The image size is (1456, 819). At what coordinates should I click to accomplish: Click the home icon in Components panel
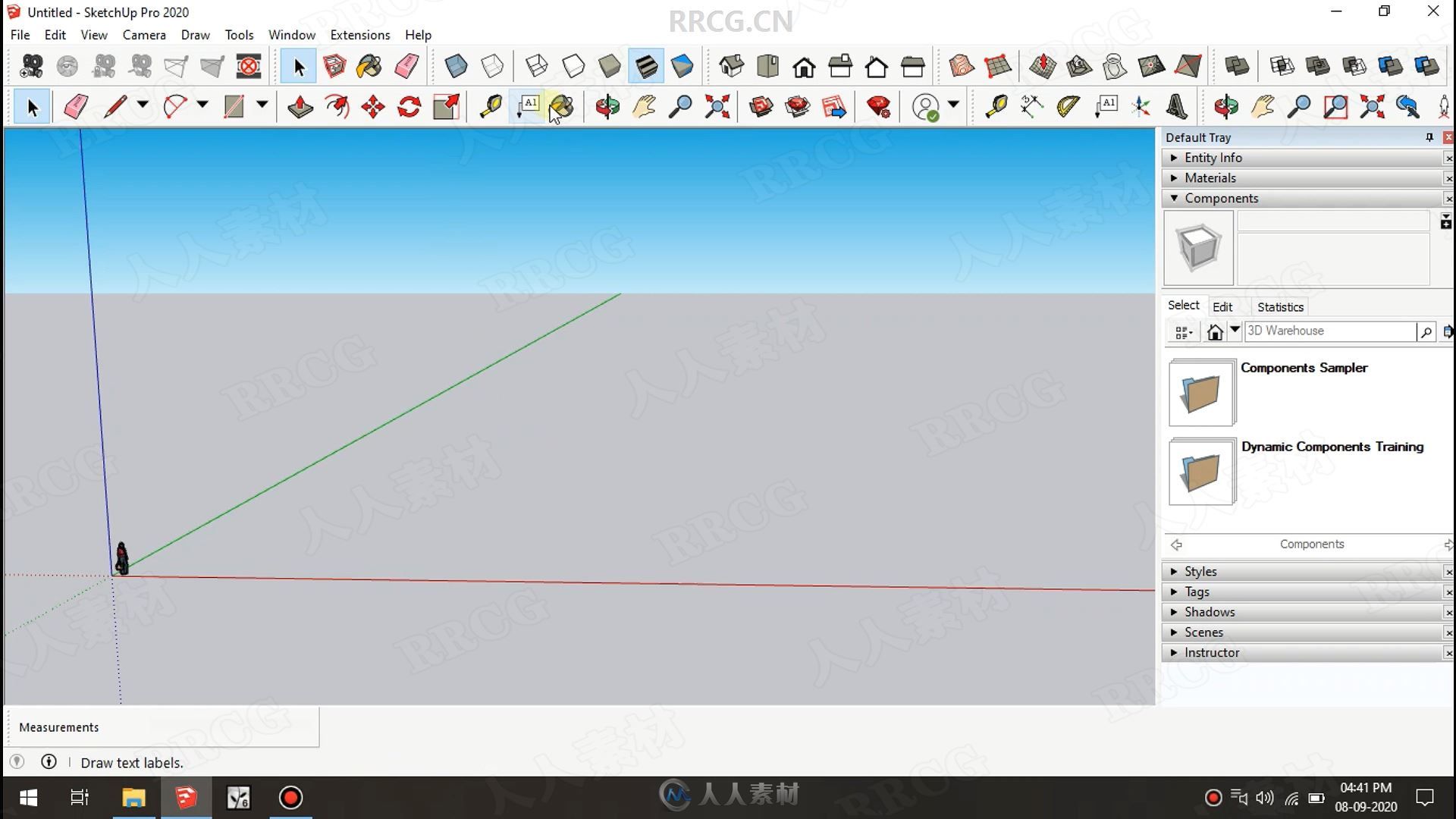pos(1215,331)
